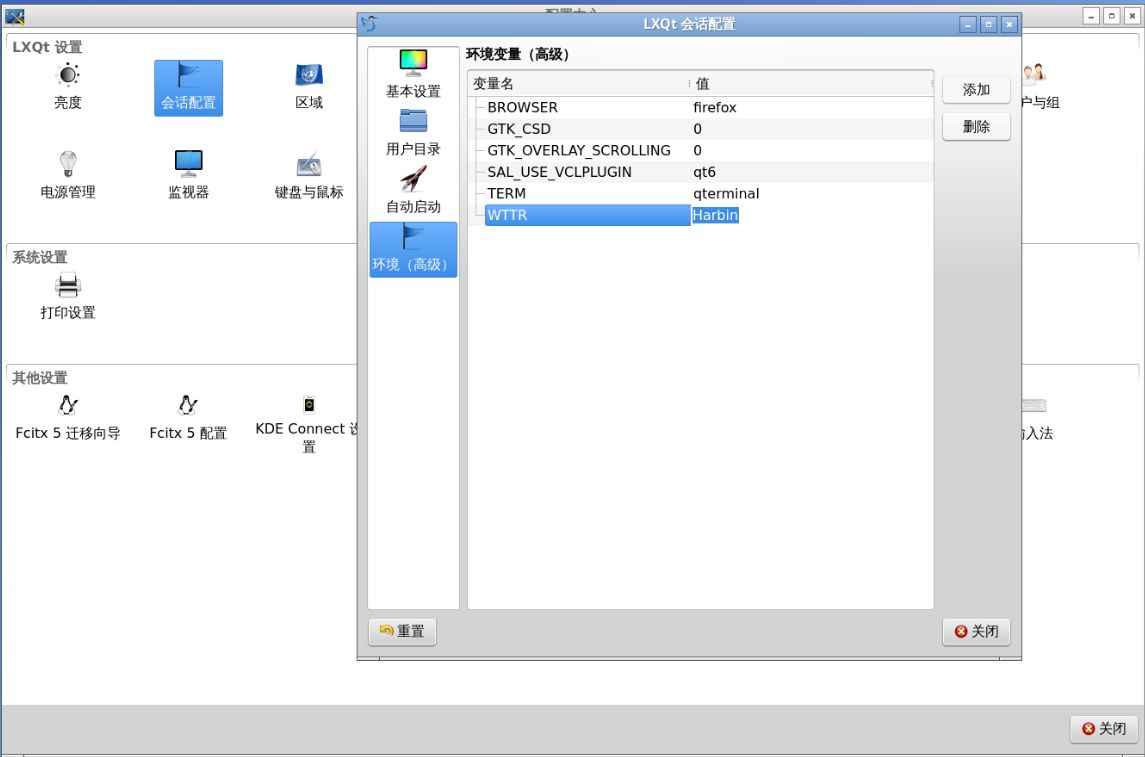Open the 打印设置 printer settings
This screenshot has width=1145, height=757.
coord(68,296)
